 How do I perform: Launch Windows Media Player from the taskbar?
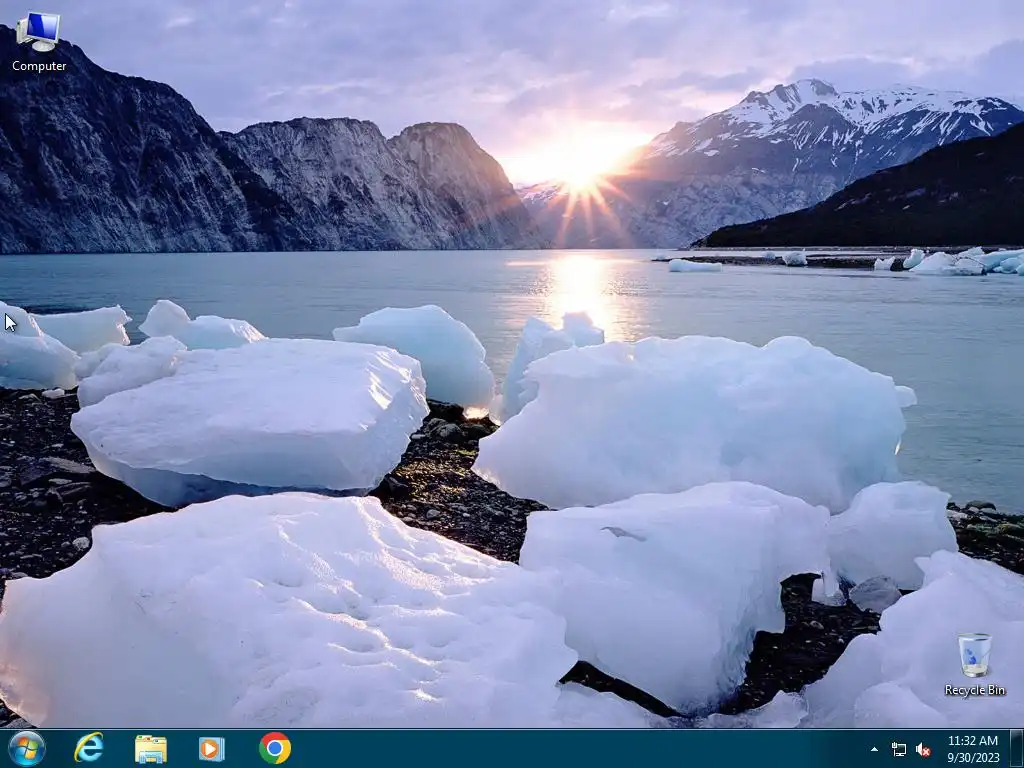click(212, 748)
